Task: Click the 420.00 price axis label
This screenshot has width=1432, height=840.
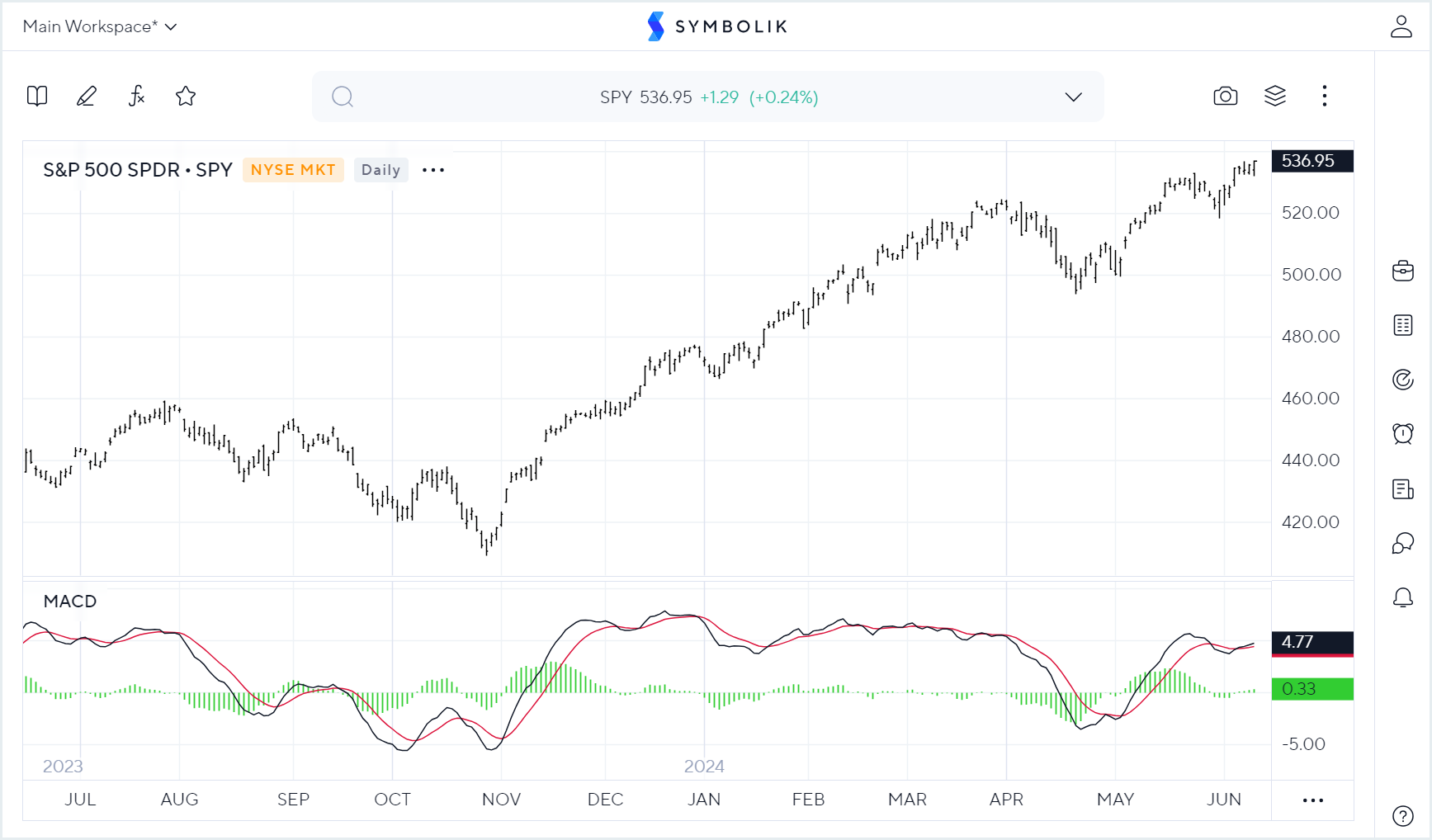Action: coord(1311,522)
